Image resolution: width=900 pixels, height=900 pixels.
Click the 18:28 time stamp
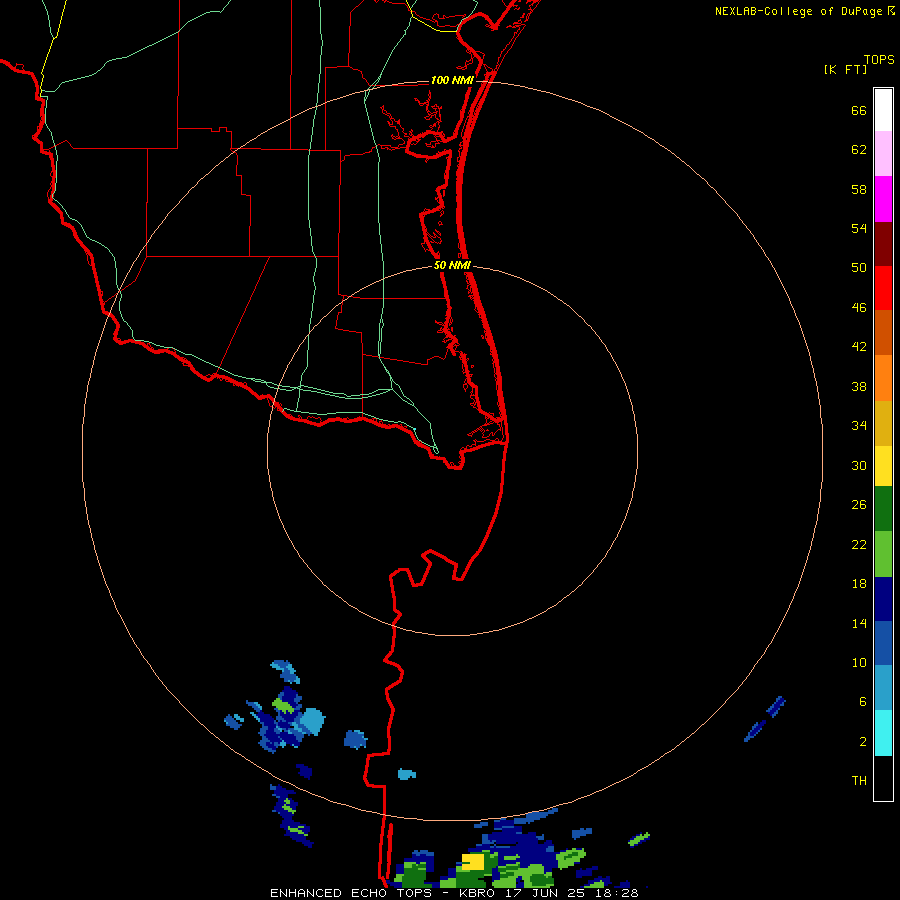pyautogui.click(x=616, y=893)
